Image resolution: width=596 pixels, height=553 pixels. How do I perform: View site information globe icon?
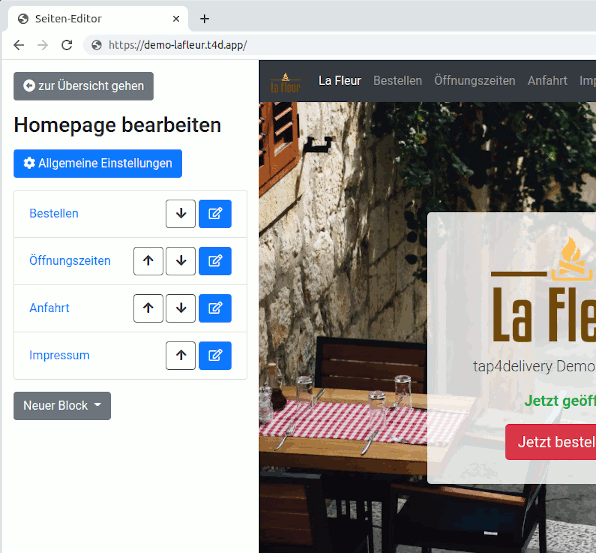coord(97,45)
